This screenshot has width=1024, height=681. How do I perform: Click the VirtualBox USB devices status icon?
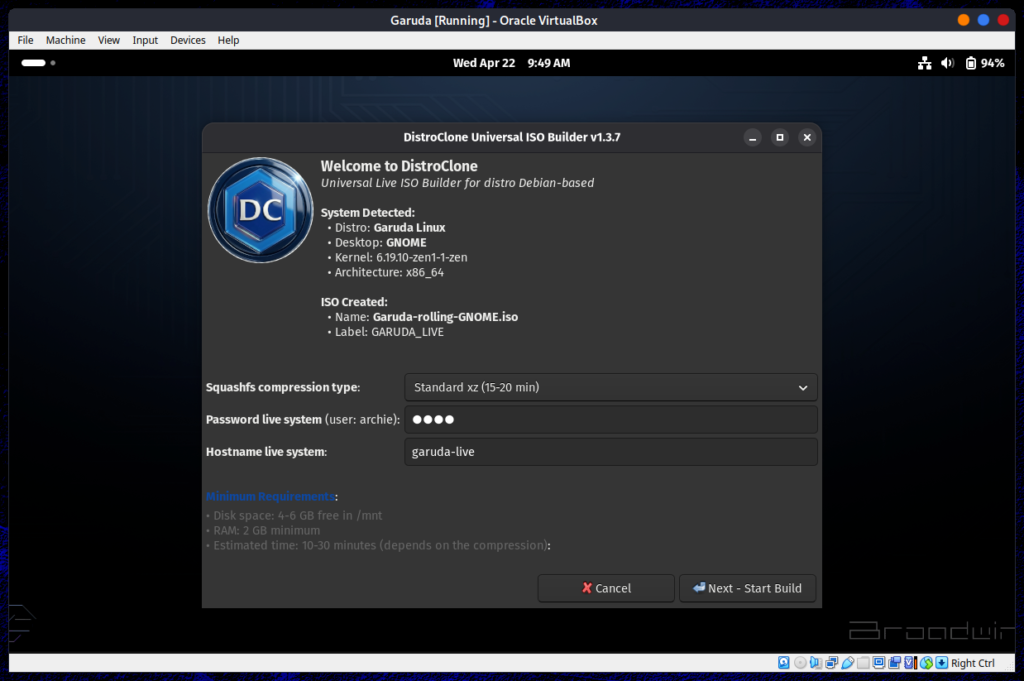click(x=845, y=663)
